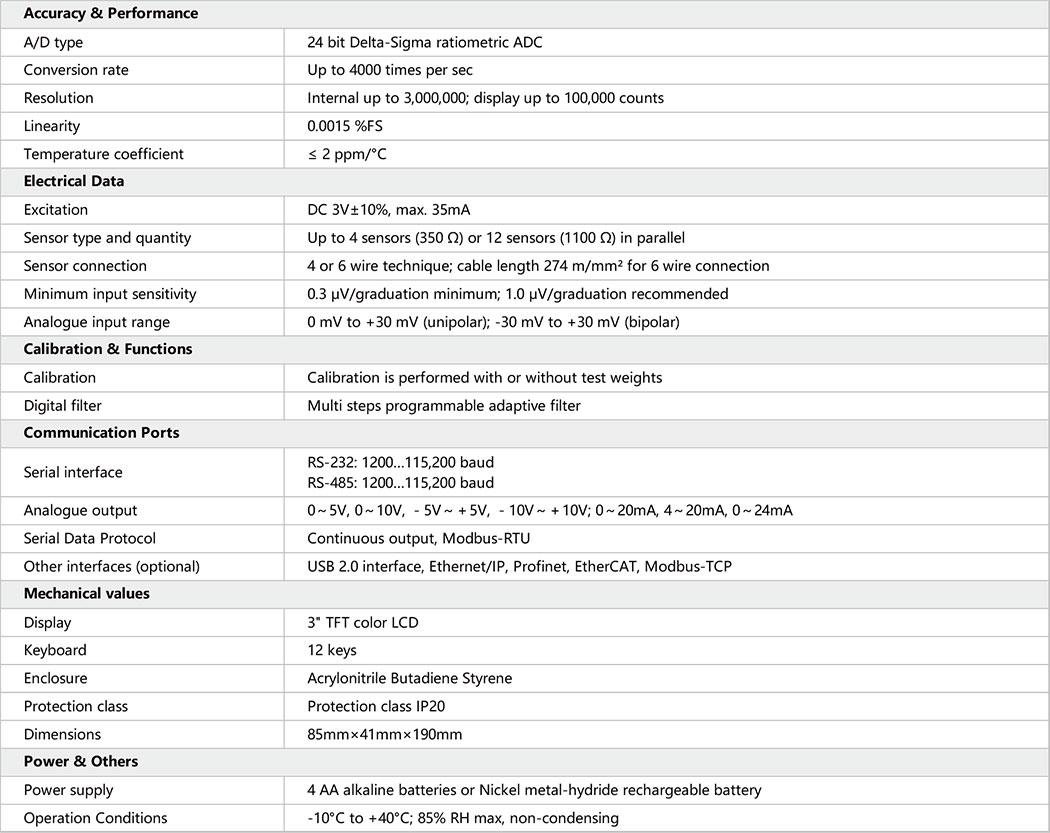Select the Serial Data Protocol label

point(90,538)
